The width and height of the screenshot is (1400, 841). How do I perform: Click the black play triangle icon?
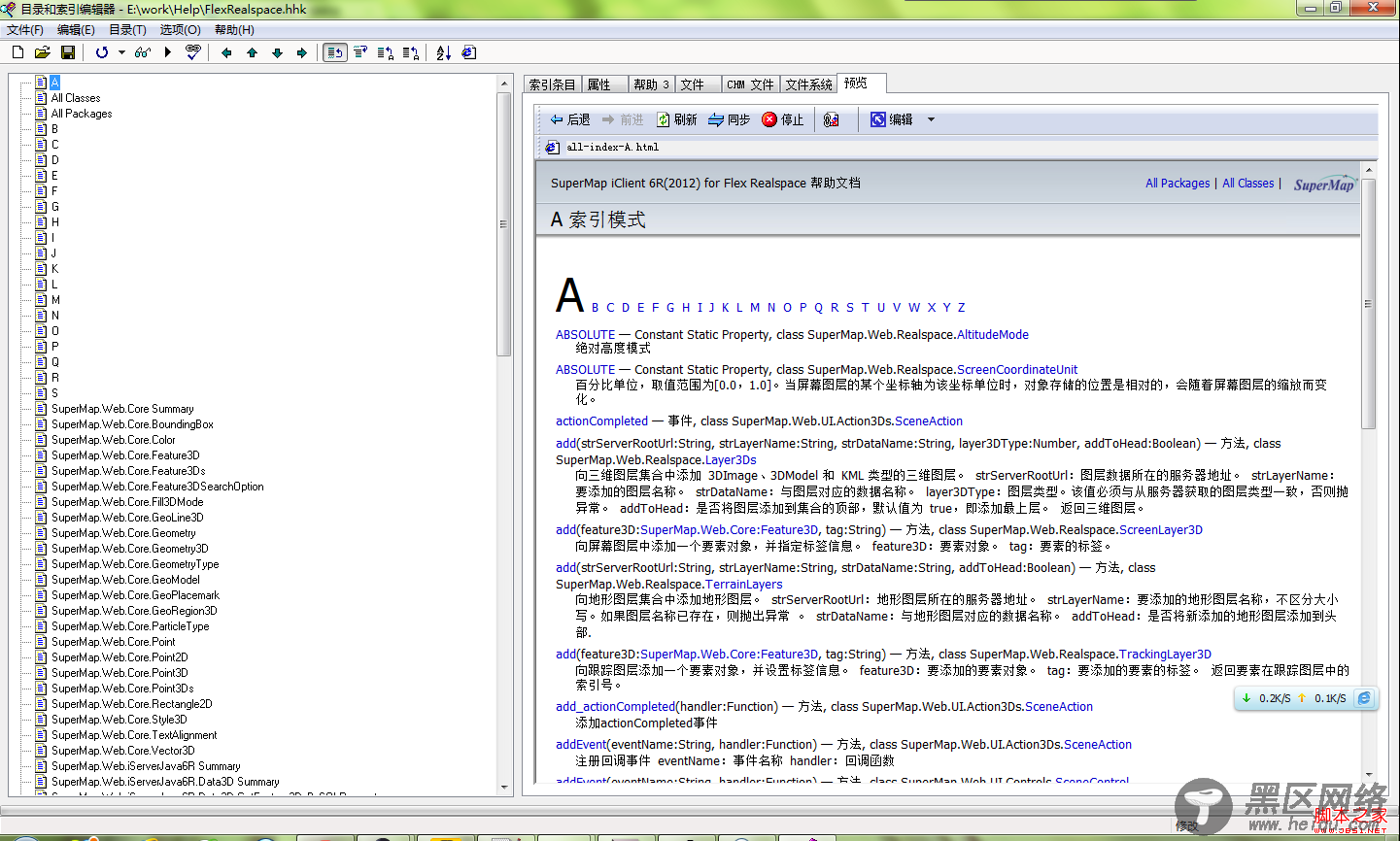[x=168, y=52]
